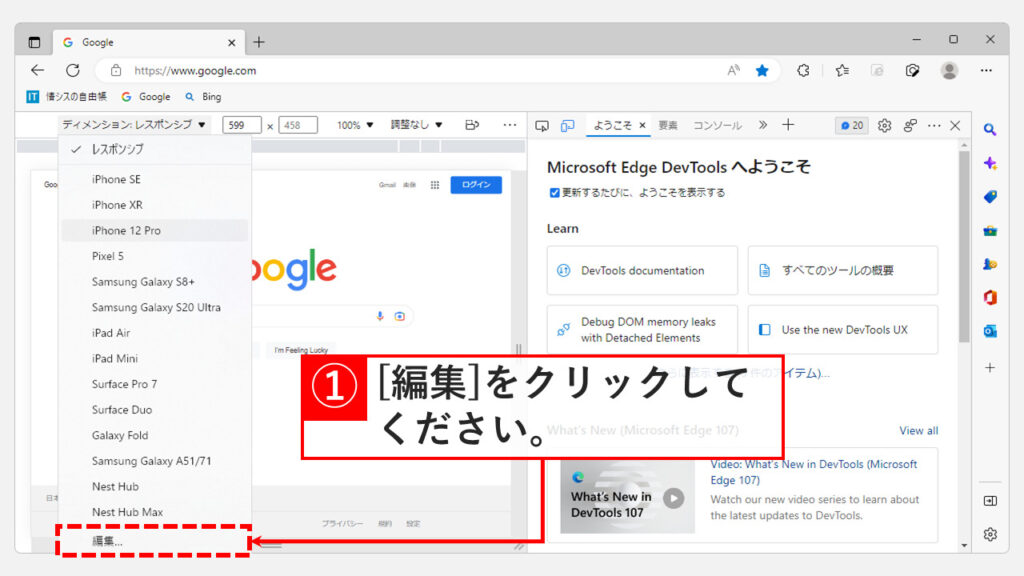
Task: Click the sidebar hide/show panel icon
Action: pos(990,501)
